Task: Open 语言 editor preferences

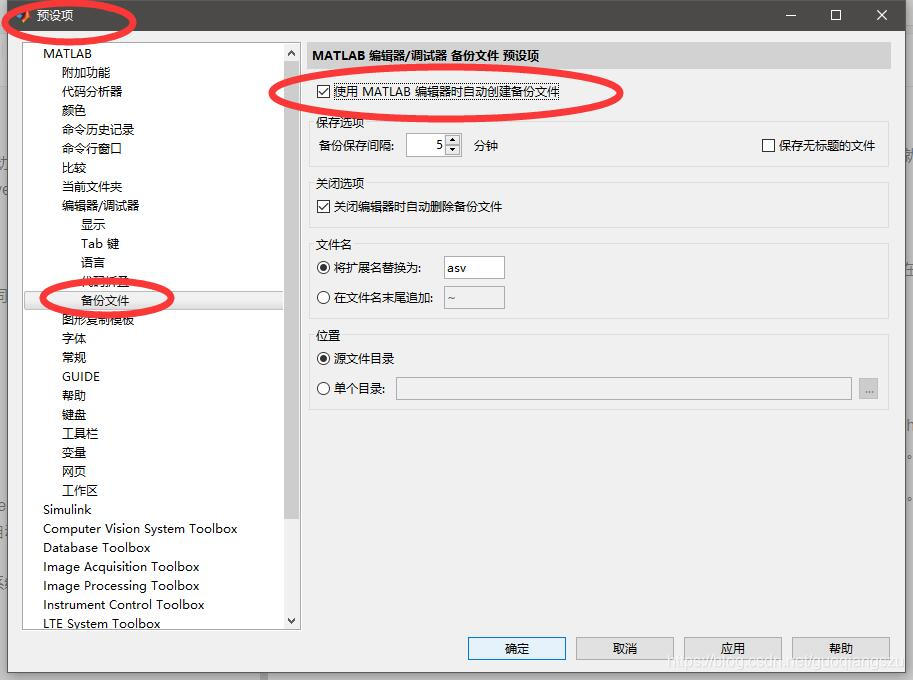Action: pos(93,263)
